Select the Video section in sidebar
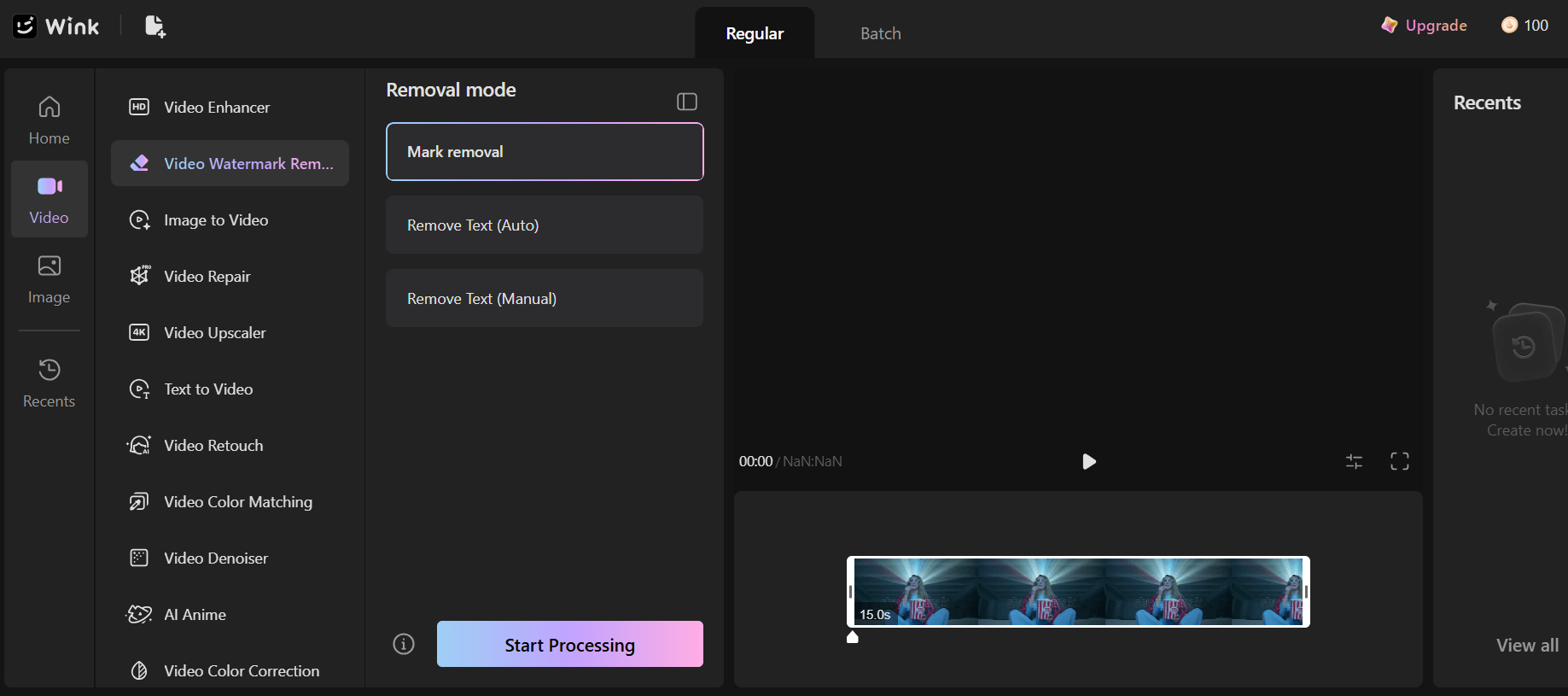This screenshot has height=696, width=1568. [x=50, y=199]
